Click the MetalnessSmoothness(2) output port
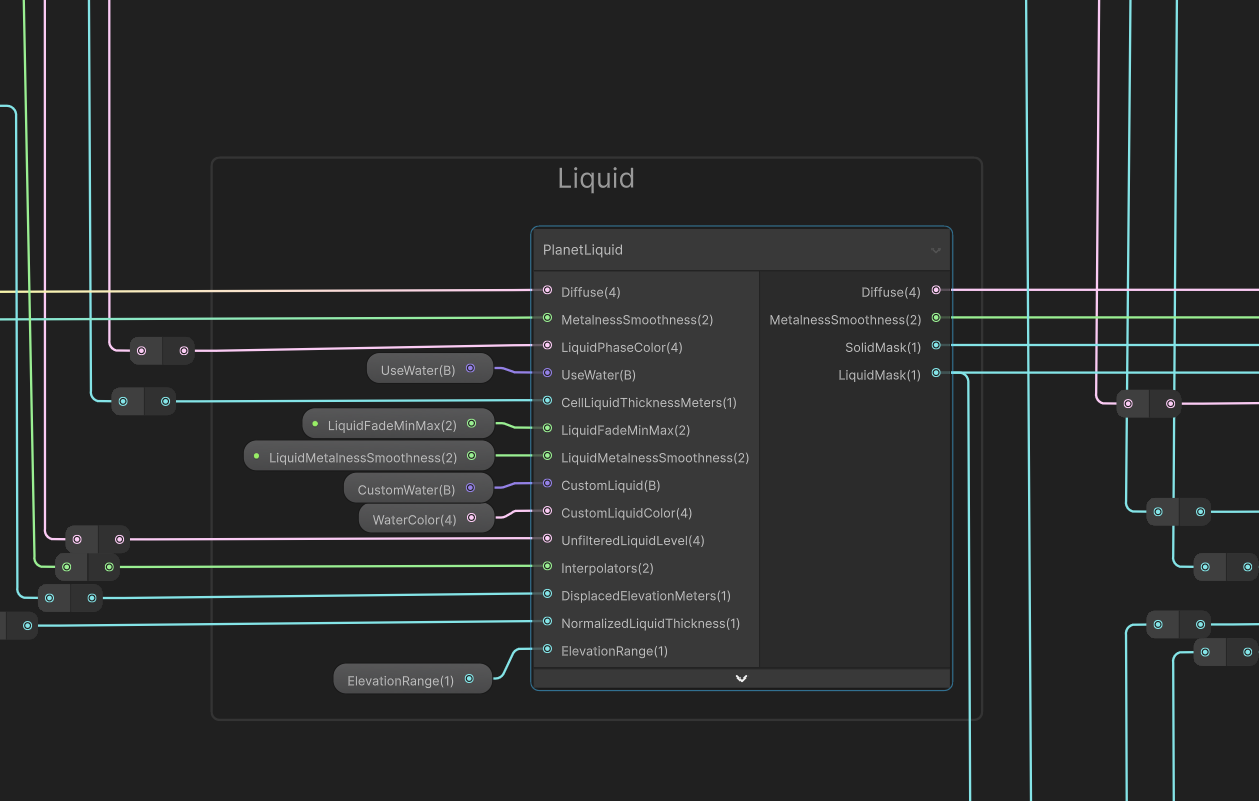1259x801 pixels. [x=936, y=318]
